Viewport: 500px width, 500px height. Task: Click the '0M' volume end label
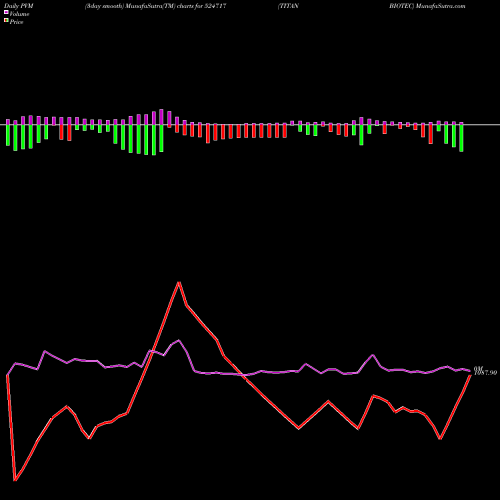pyautogui.click(x=477, y=368)
